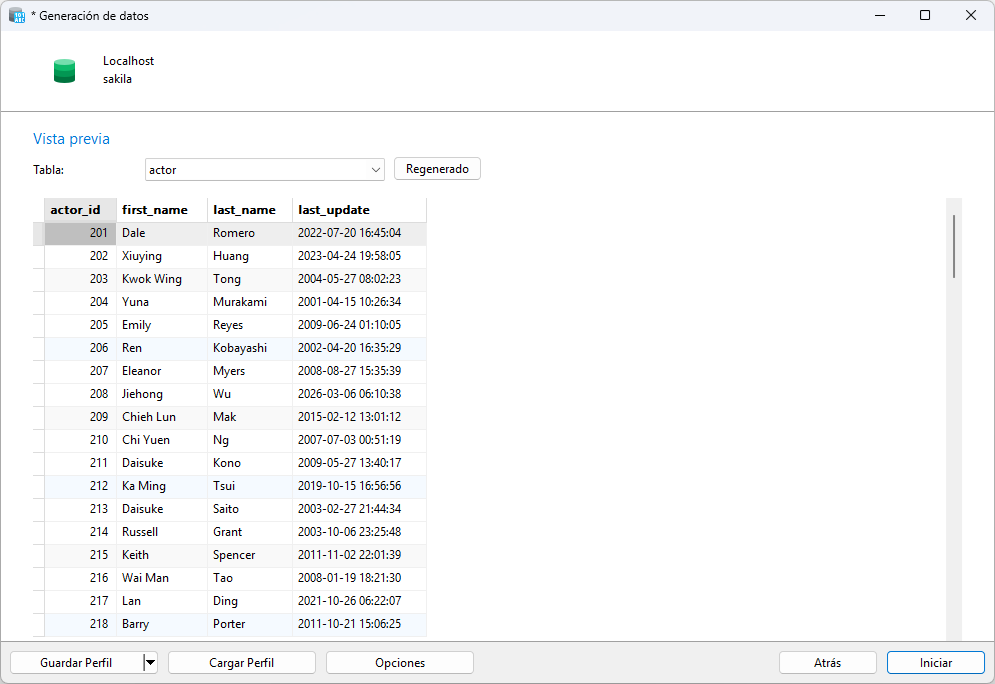Click the Guardar Perfil button

pyautogui.click(x=77, y=662)
